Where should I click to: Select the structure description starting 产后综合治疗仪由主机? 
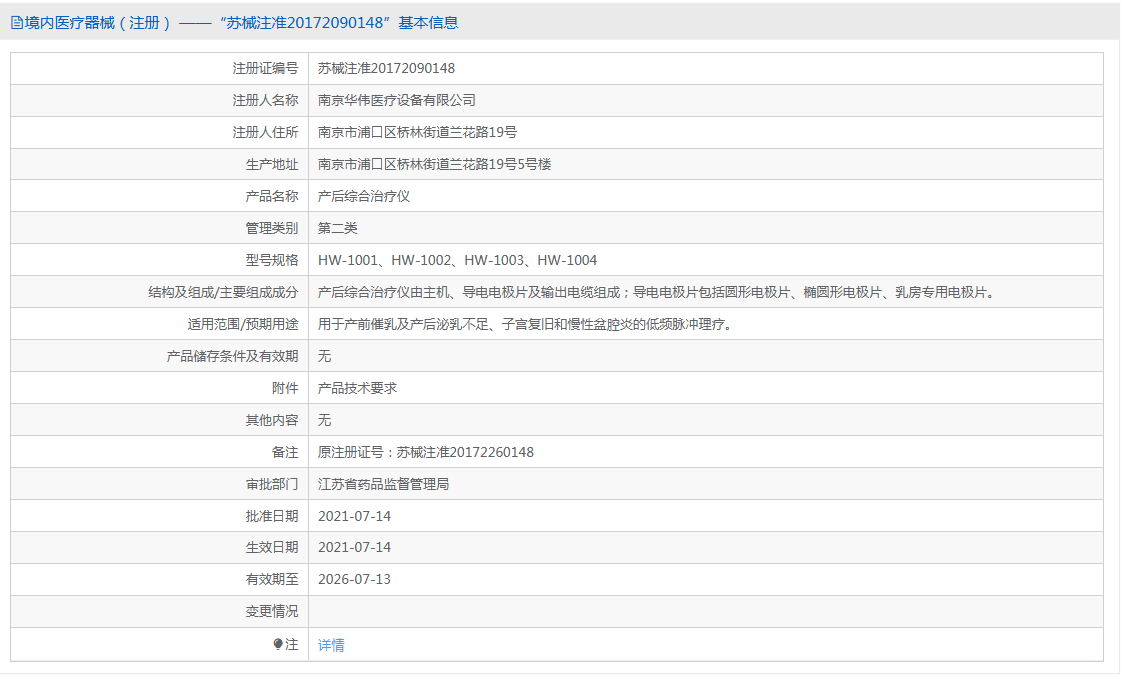pyautogui.click(x=657, y=292)
